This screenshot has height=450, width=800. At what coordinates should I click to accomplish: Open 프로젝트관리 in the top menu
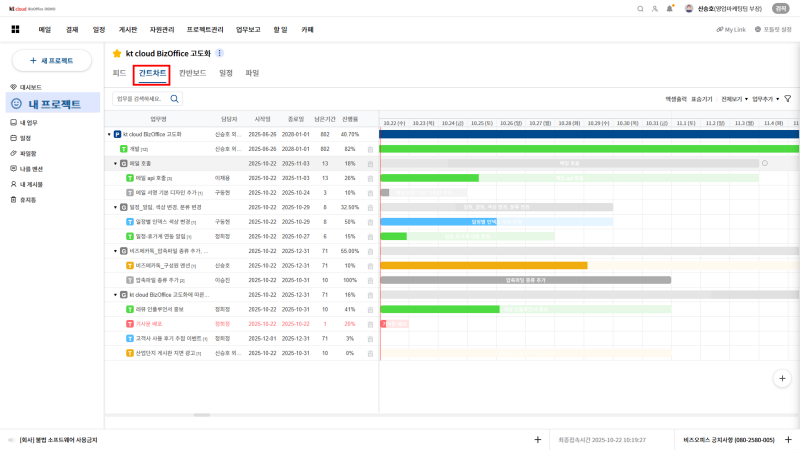(x=205, y=30)
